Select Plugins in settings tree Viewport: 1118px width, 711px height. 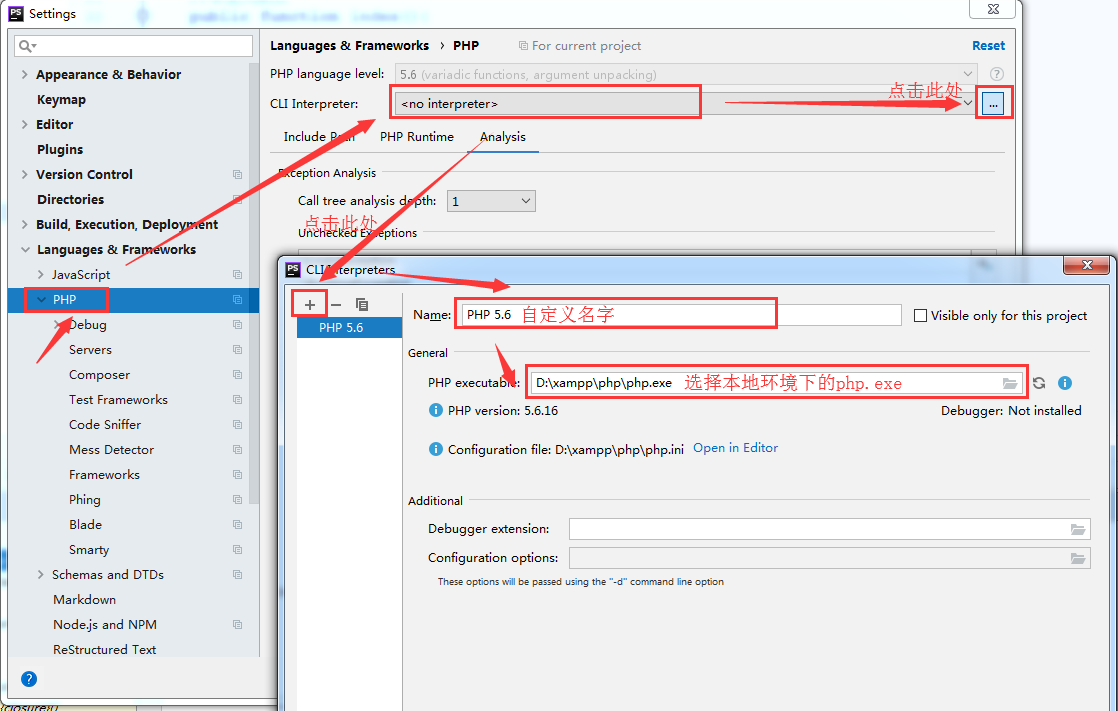[60, 150]
